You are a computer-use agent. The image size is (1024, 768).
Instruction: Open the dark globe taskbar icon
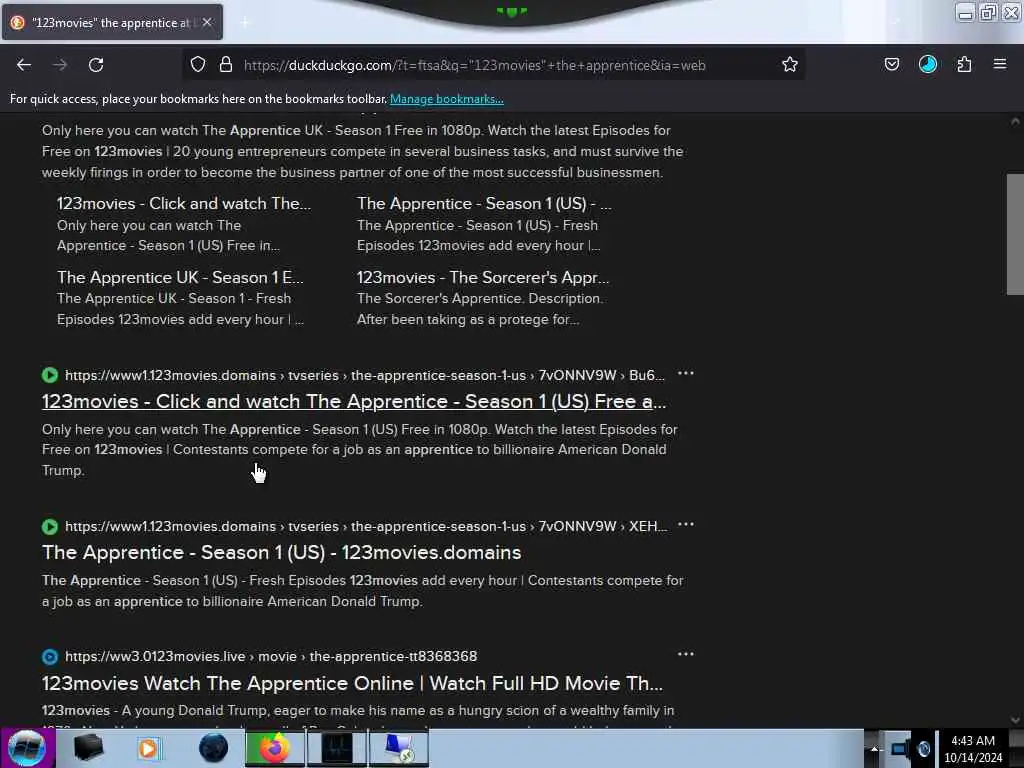213,748
